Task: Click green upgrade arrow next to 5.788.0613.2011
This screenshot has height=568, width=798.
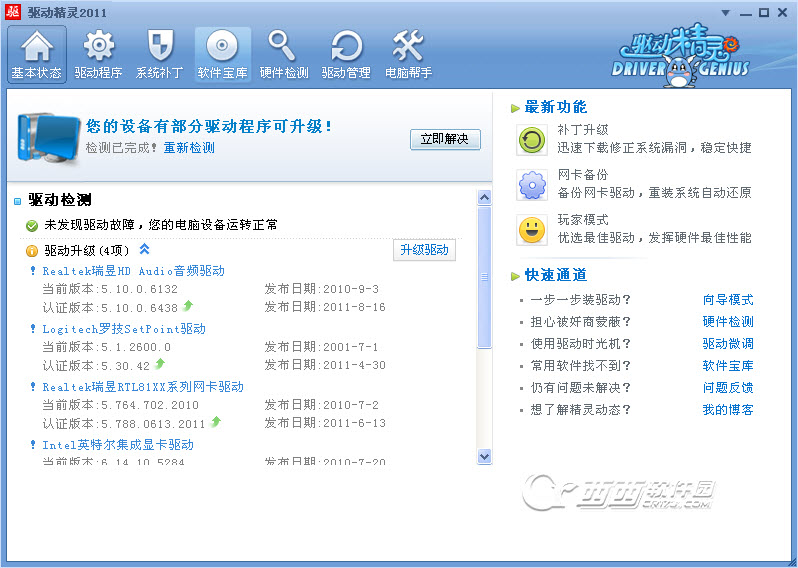Action: click(216, 422)
